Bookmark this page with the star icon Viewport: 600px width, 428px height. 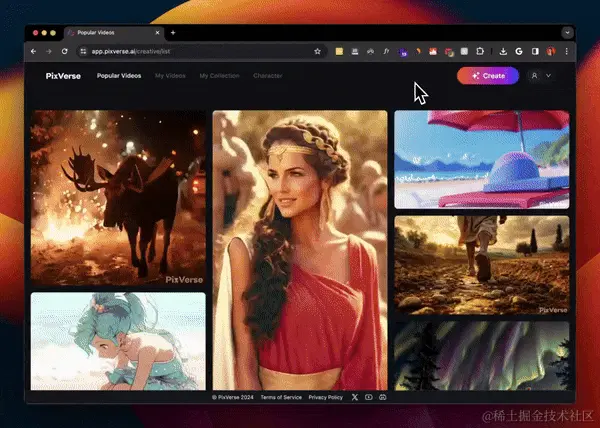point(317,51)
